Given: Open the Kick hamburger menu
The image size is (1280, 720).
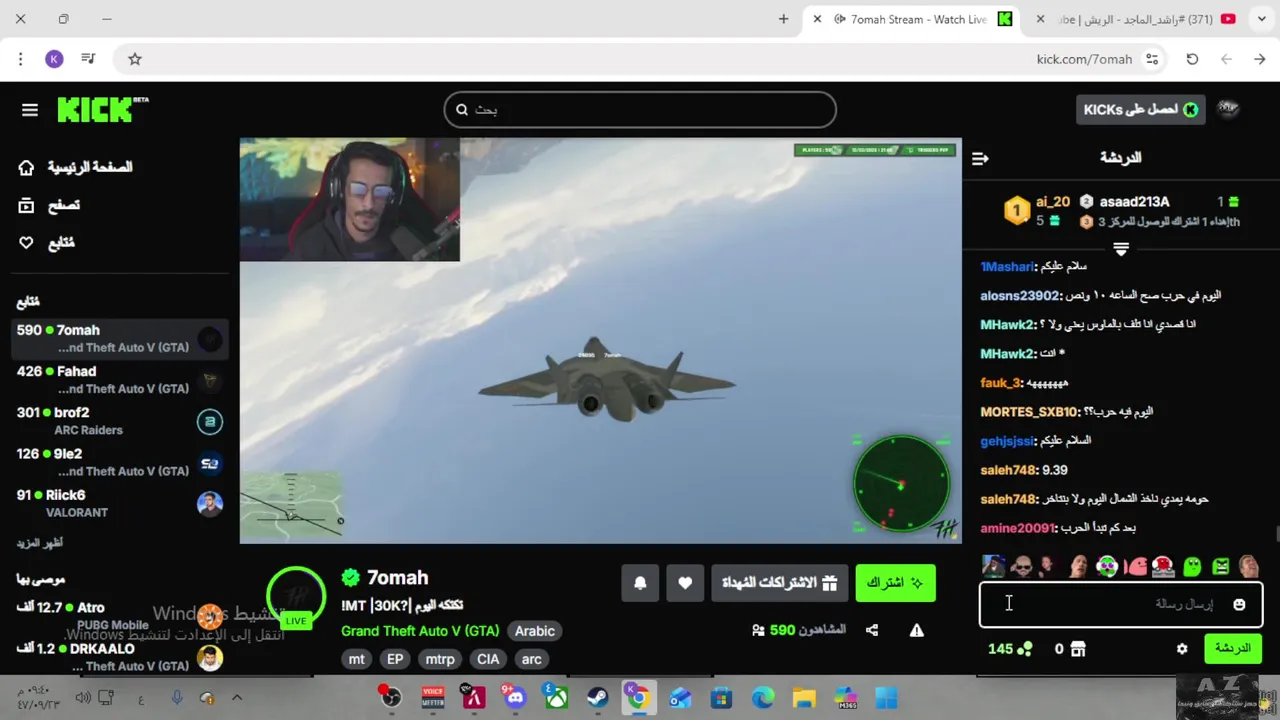Looking at the screenshot, I should pos(30,110).
